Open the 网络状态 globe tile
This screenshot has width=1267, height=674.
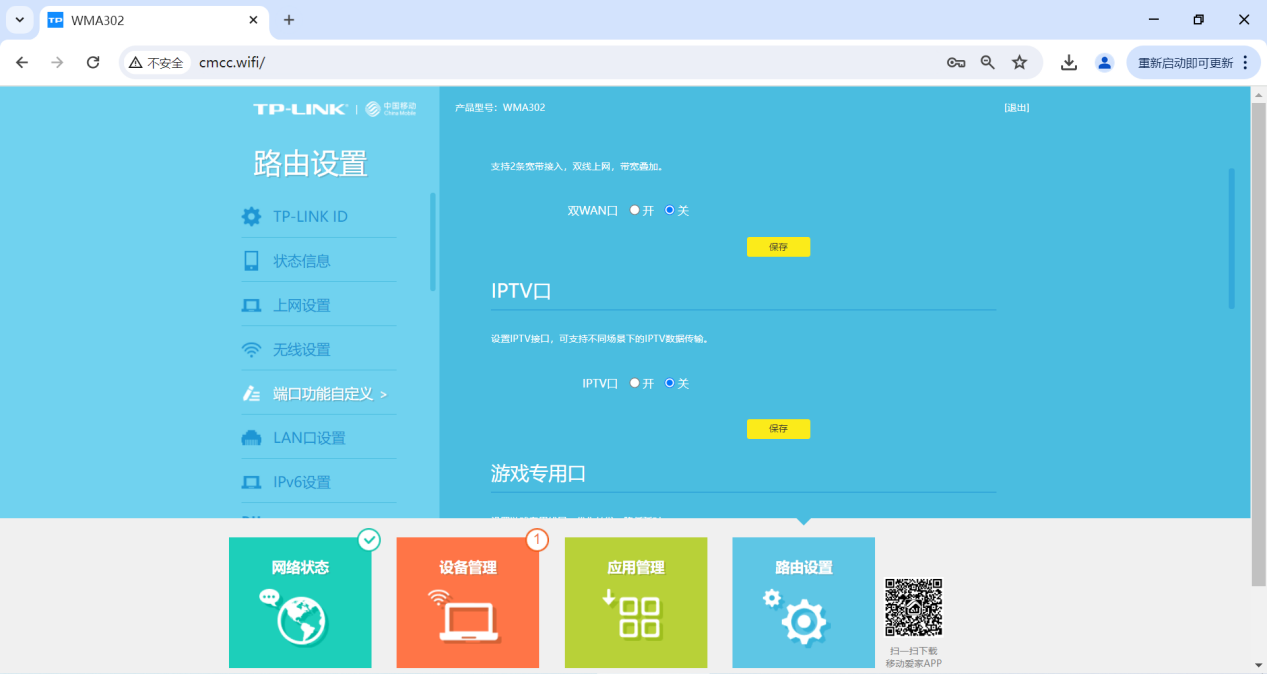300,602
